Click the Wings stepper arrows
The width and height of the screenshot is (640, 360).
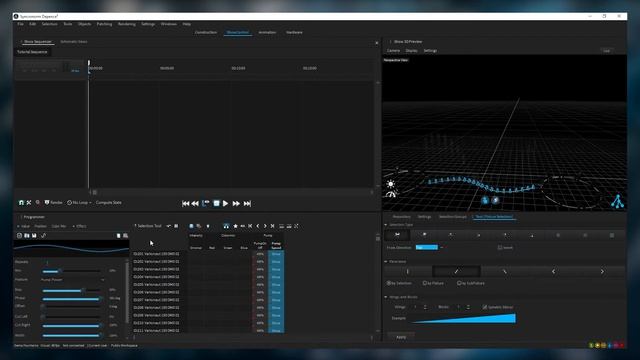click(425, 307)
